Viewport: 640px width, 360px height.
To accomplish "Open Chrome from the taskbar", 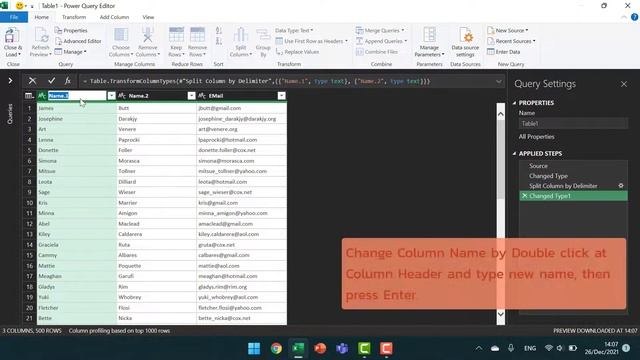I will click(276, 349).
